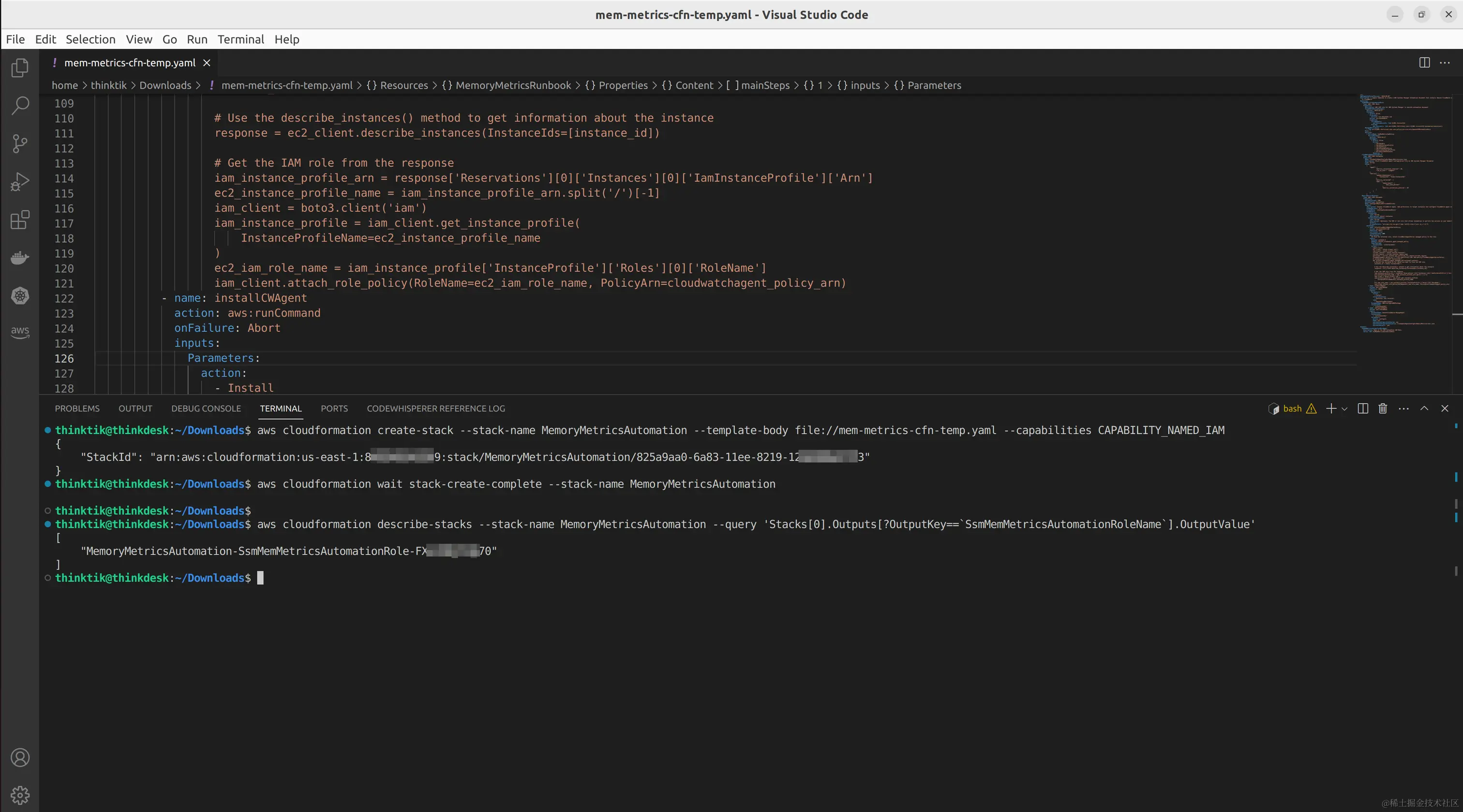The width and height of the screenshot is (1463, 812).
Task: Open the AWS Toolkit sidebar icon
Action: pos(20,332)
